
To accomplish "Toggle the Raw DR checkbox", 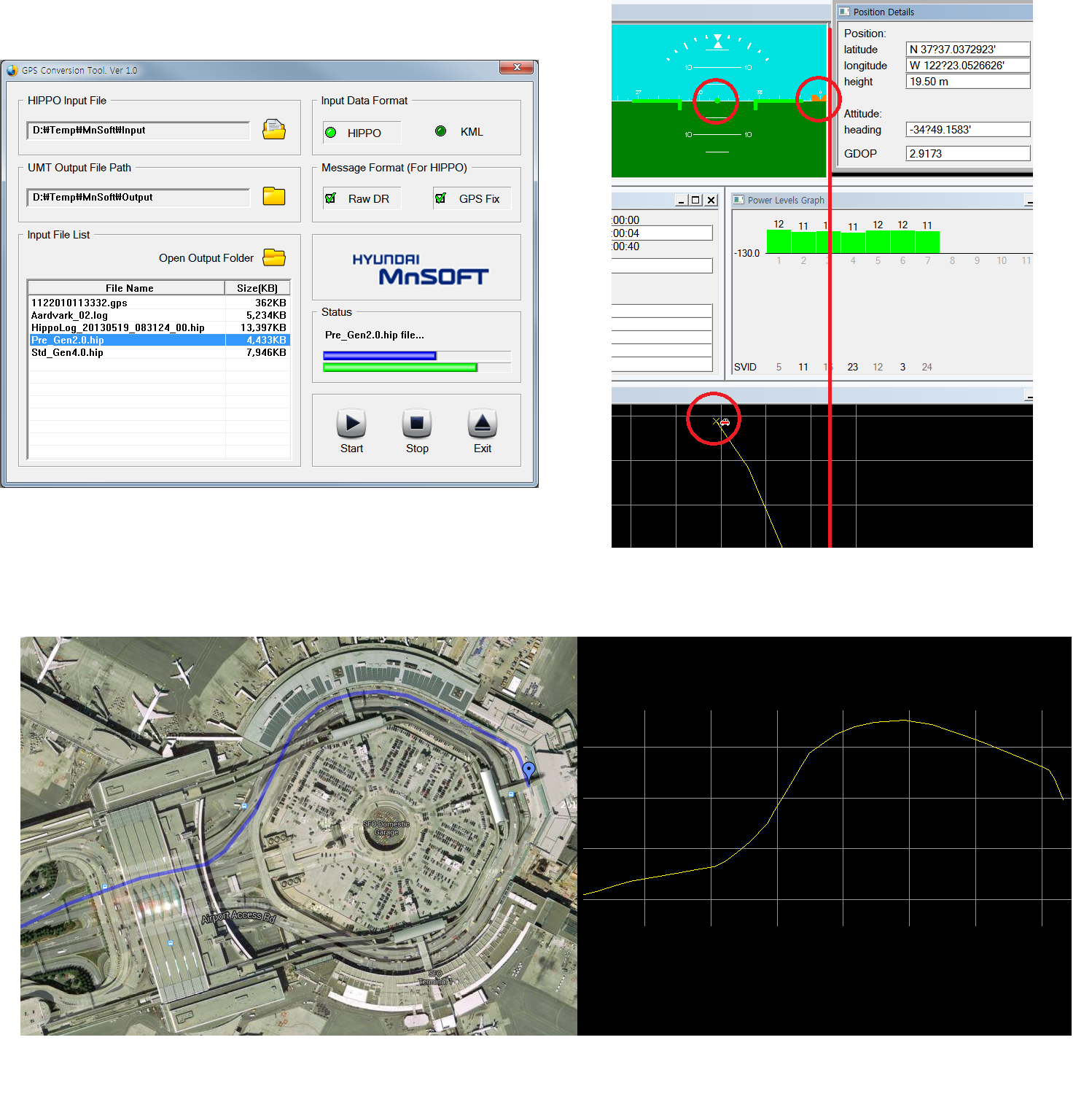I will [331, 198].
